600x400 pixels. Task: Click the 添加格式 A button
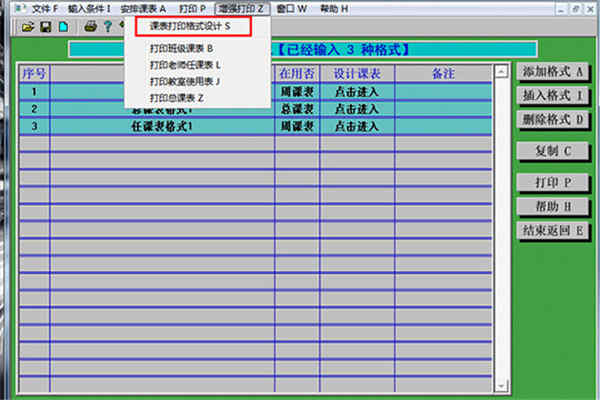tap(552, 72)
